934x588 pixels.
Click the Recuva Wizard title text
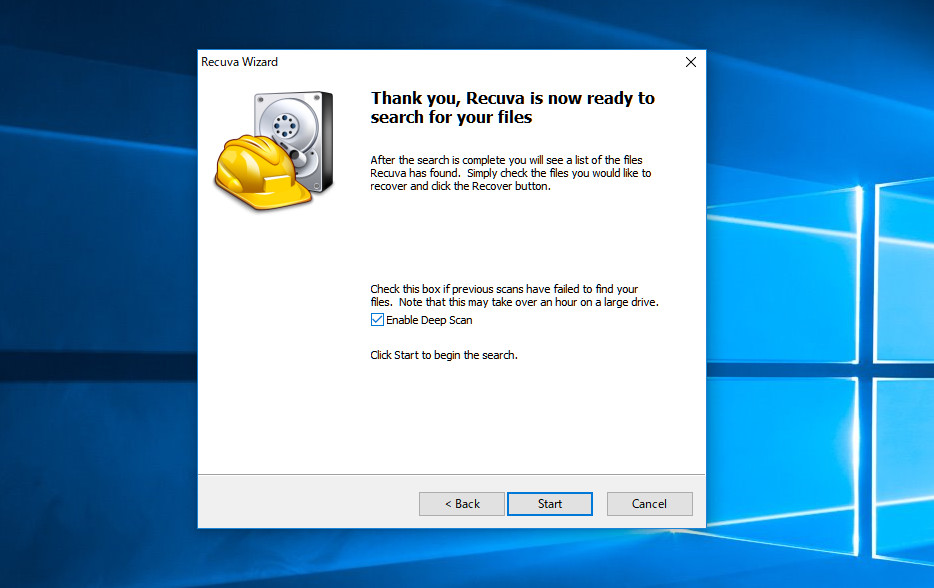pyautogui.click(x=239, y=62)
